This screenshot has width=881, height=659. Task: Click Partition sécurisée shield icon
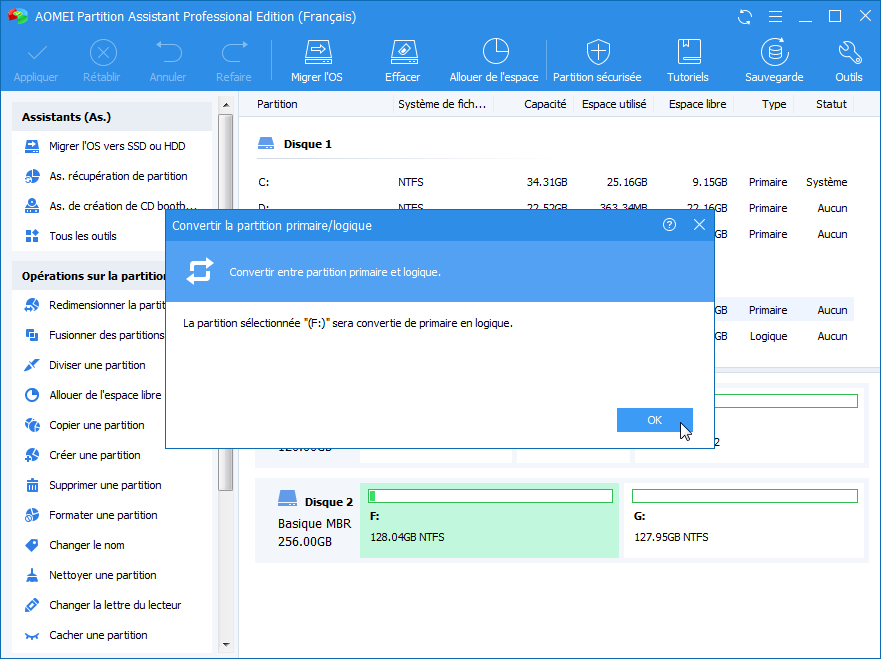[598, 53]
